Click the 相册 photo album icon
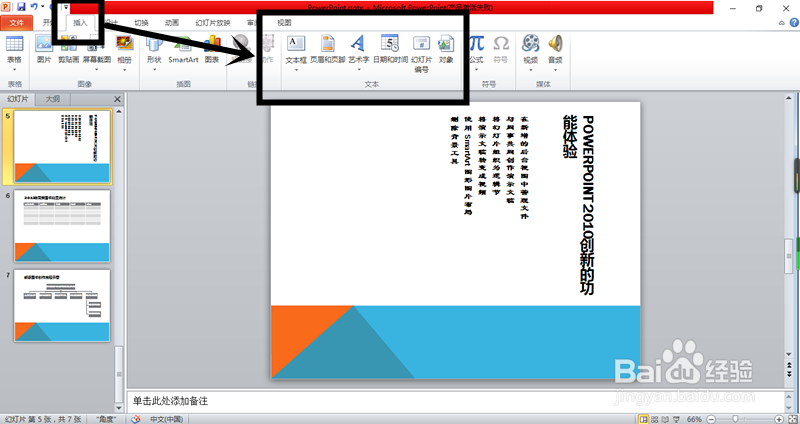 coord(124,44)
